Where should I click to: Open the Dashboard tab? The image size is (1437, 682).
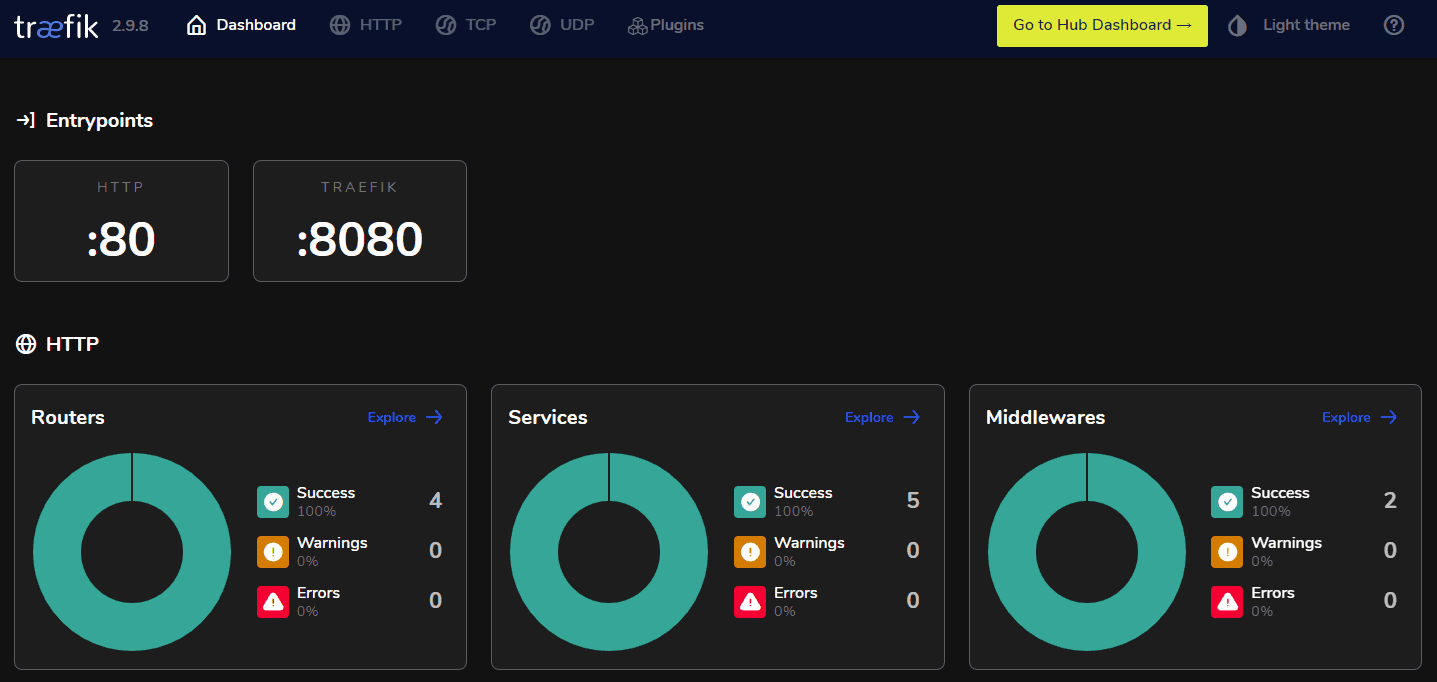point(242,26)
